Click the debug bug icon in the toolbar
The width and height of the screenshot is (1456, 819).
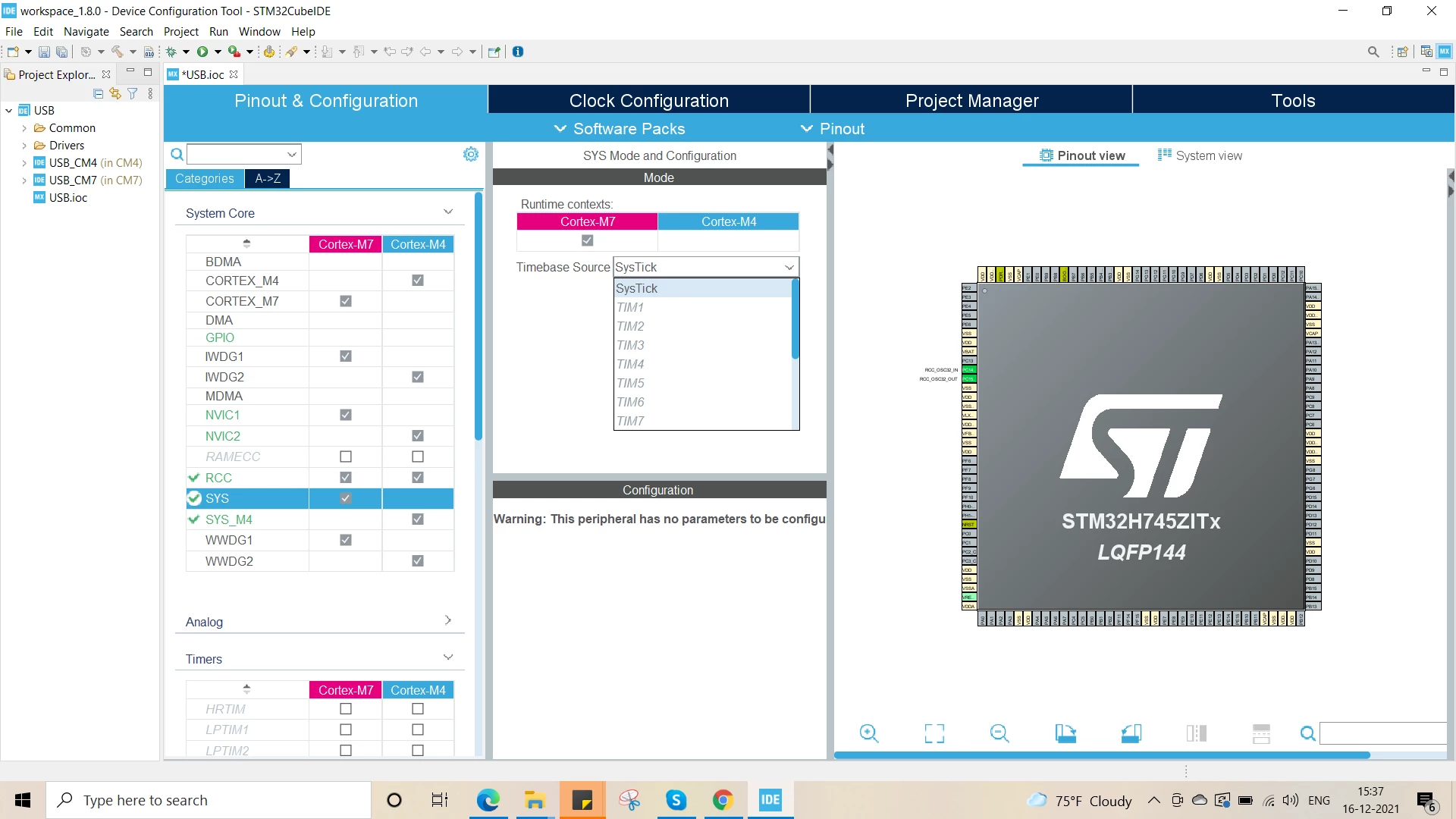point(171,52)
